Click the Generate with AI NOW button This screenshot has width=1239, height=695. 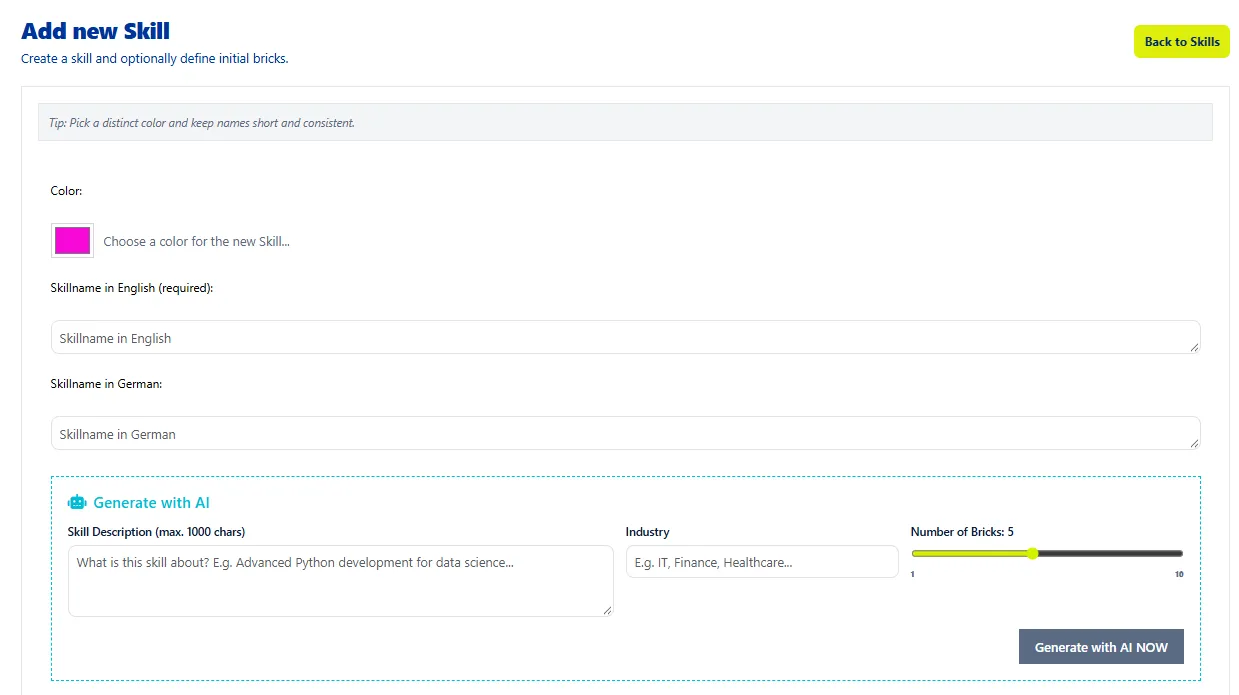pyautogui.click(x=1101, y=647)
